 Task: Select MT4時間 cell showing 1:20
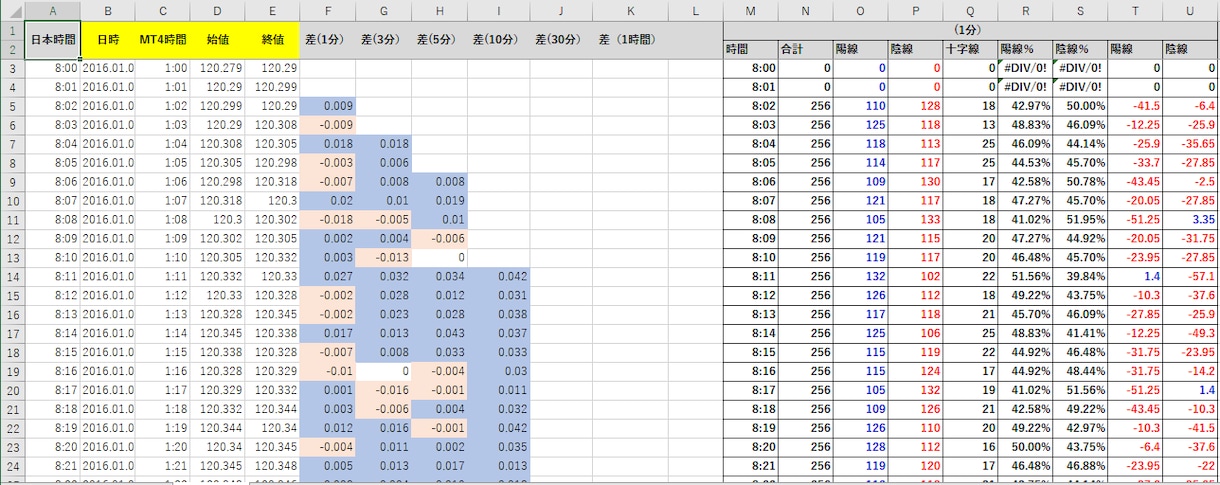coord(162,446)
